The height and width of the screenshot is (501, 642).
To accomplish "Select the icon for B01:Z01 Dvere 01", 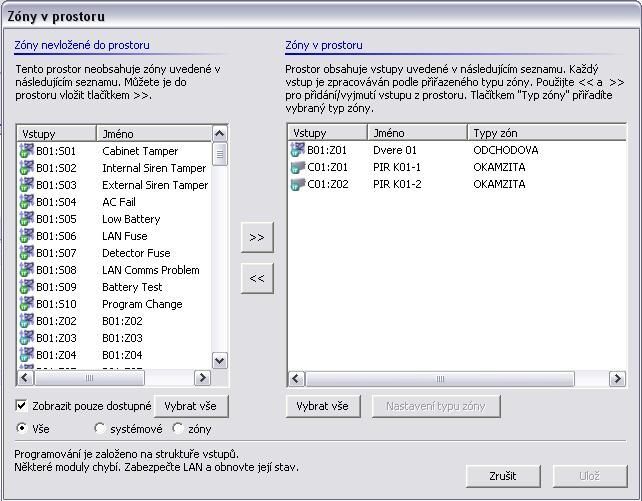I will [297, 150].
